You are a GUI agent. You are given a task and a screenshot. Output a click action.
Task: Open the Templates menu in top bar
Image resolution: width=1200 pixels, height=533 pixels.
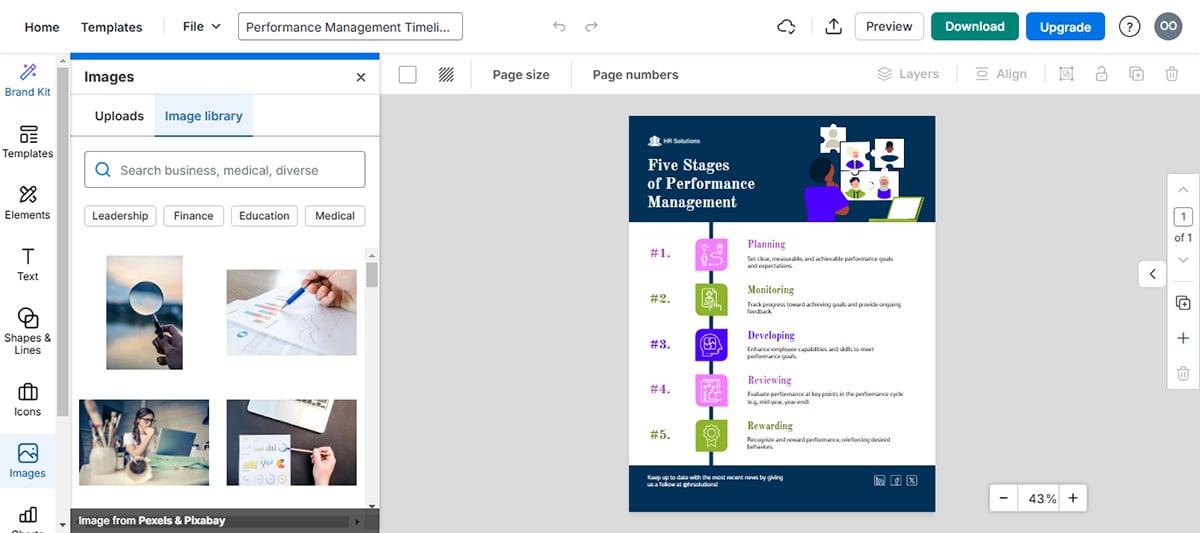(111, 27)
